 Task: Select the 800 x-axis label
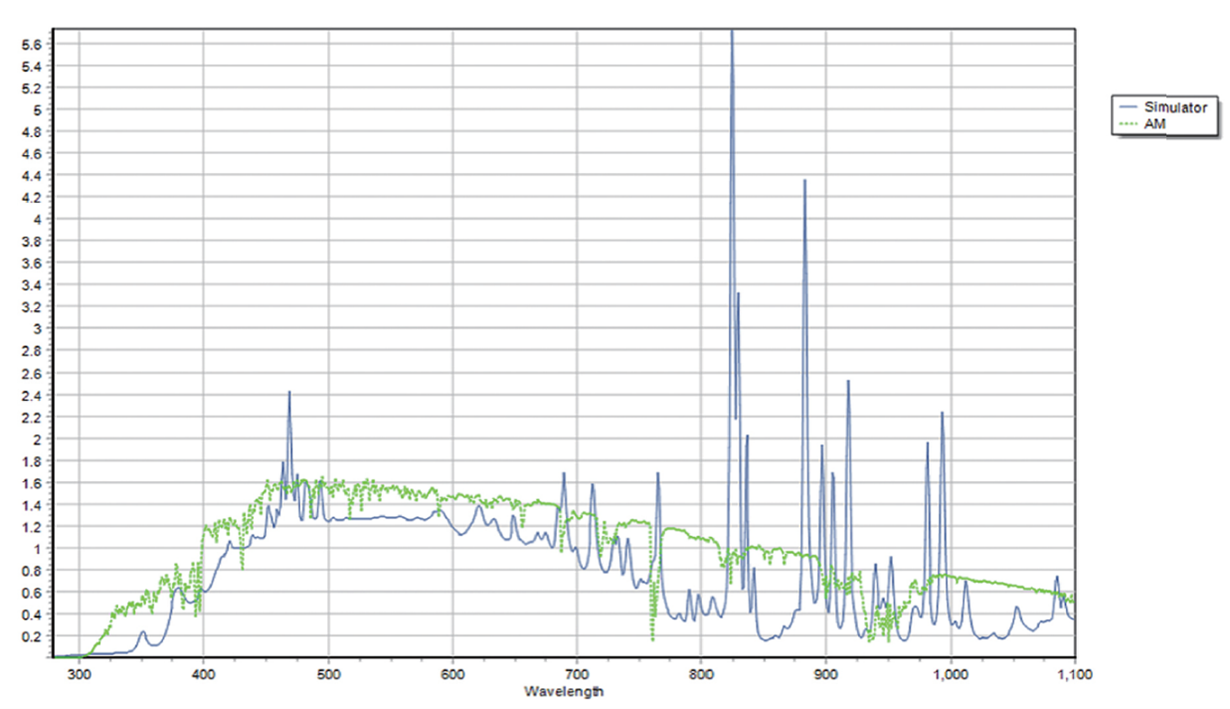(701, 675)
